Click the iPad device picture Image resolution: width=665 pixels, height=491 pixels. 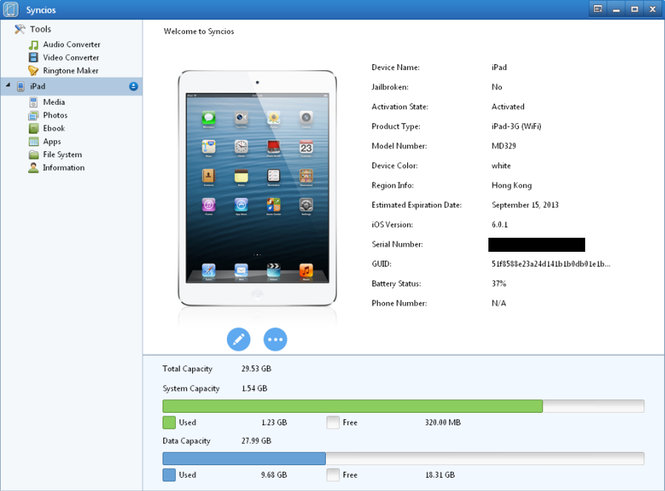pyautogui.click(x=257, y=188)
